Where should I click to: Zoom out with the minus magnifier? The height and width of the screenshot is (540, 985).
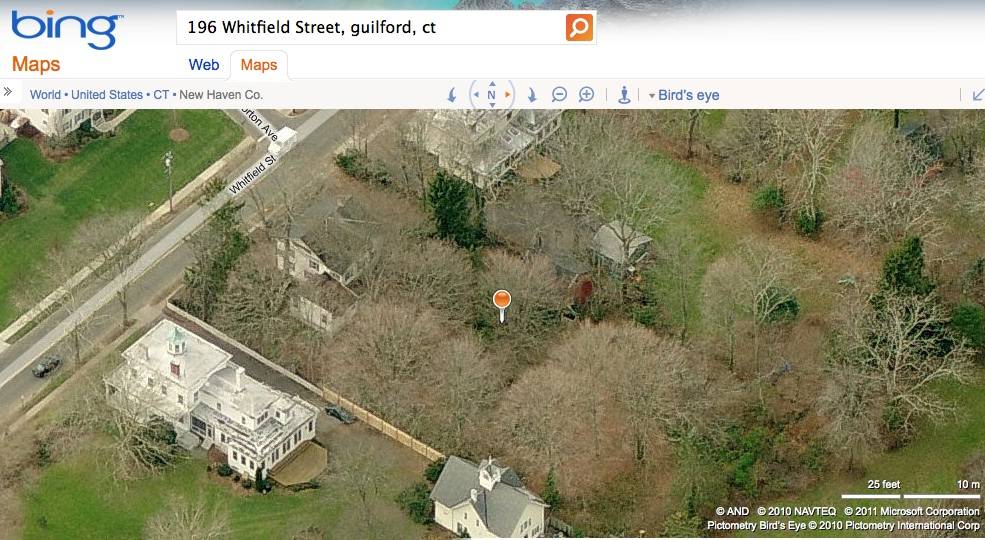point(559,95)
